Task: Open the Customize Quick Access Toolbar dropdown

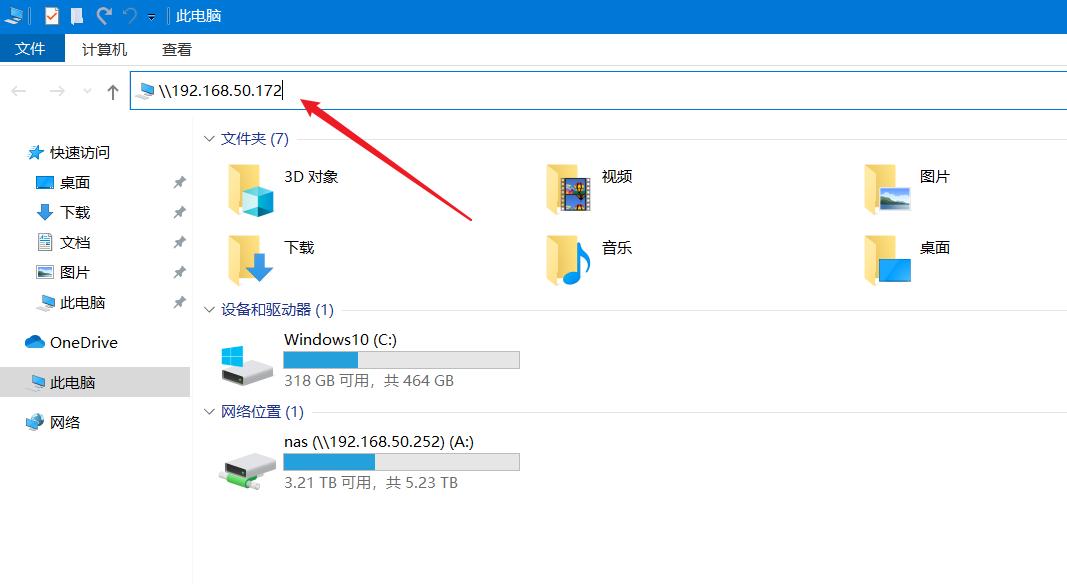Action: tap(151, 17)
